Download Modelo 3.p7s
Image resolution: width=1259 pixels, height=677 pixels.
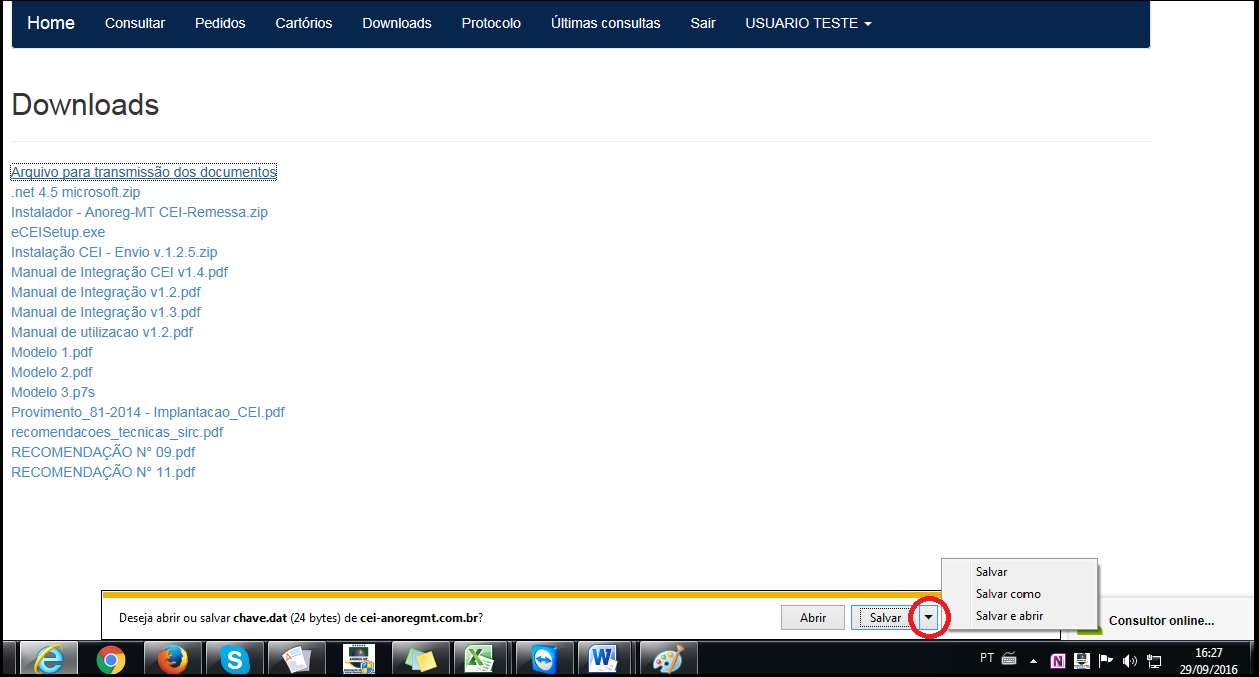click(53, 392)
